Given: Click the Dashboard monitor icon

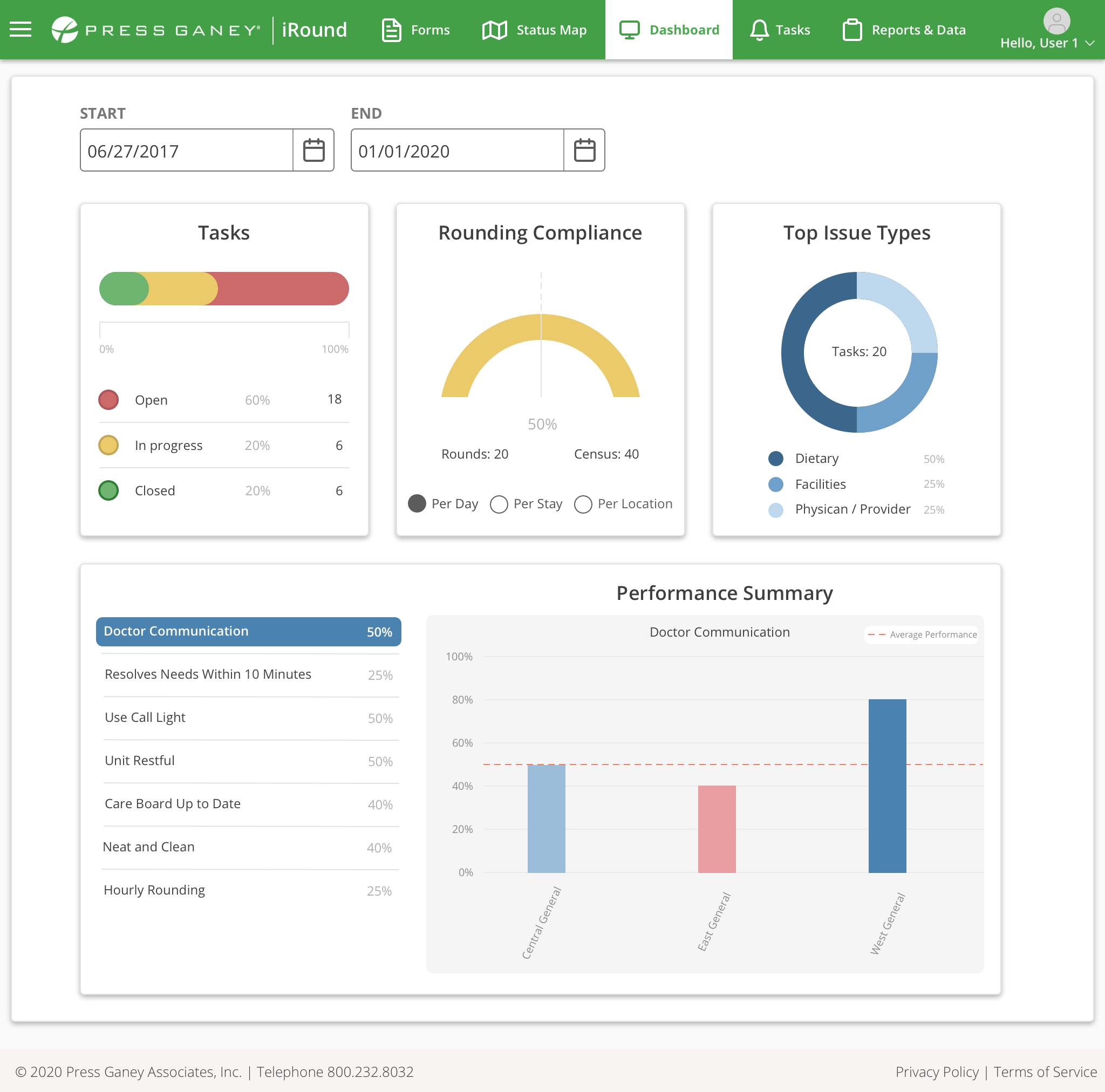Looking at the screenshot, I should tap(629, 30).
